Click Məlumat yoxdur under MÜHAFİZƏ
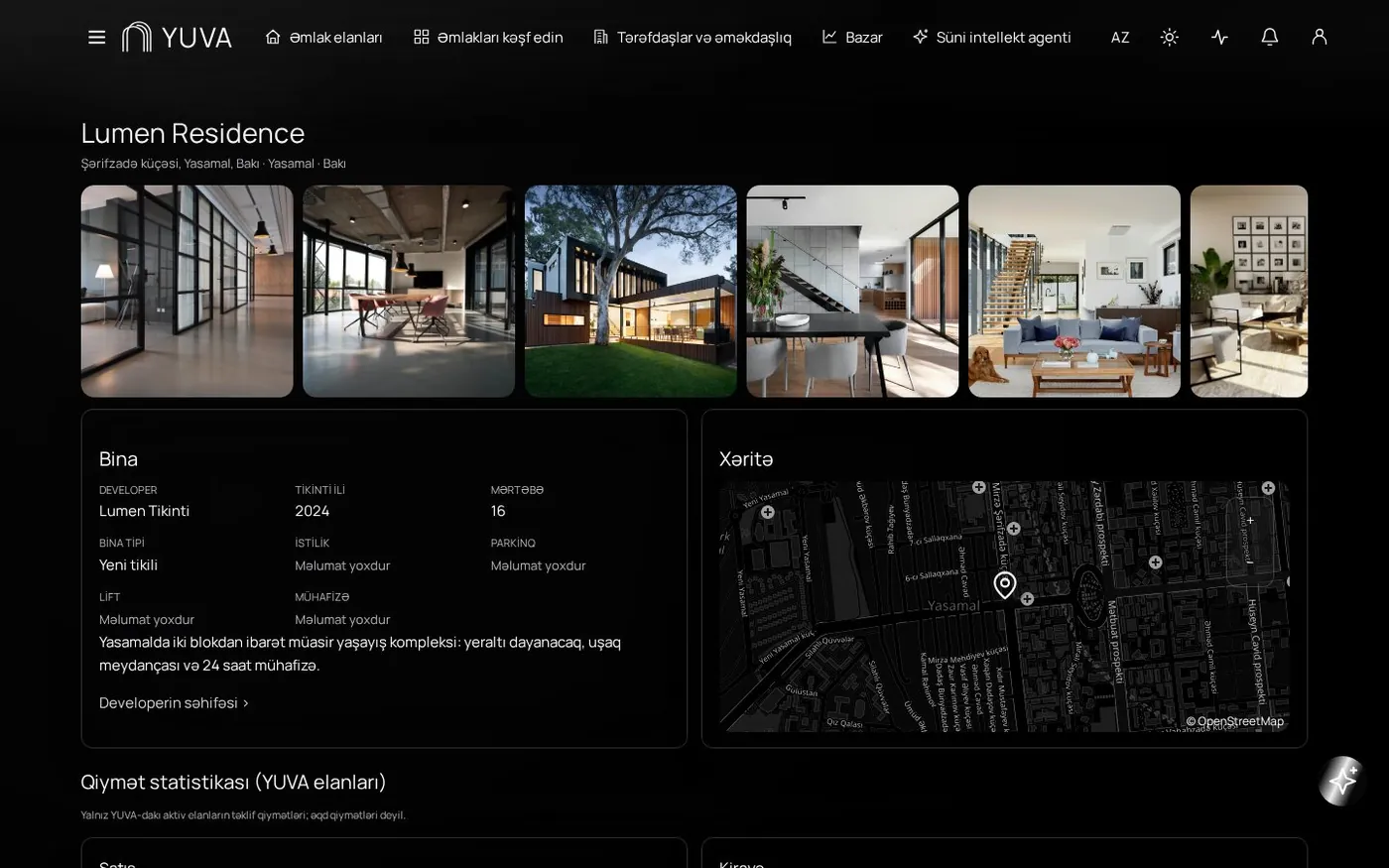Image resolution: width=1389 pixels, height=868 pixels. pyautogui.click(x=342, y=620)
